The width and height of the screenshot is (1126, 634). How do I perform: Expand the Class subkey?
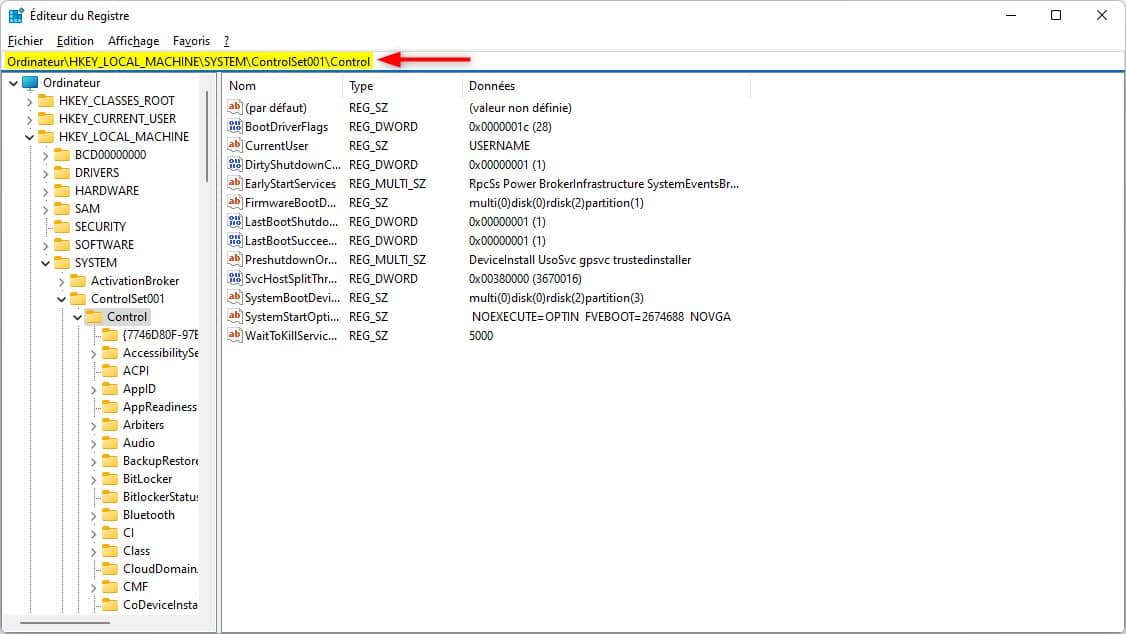coord(93,551)
